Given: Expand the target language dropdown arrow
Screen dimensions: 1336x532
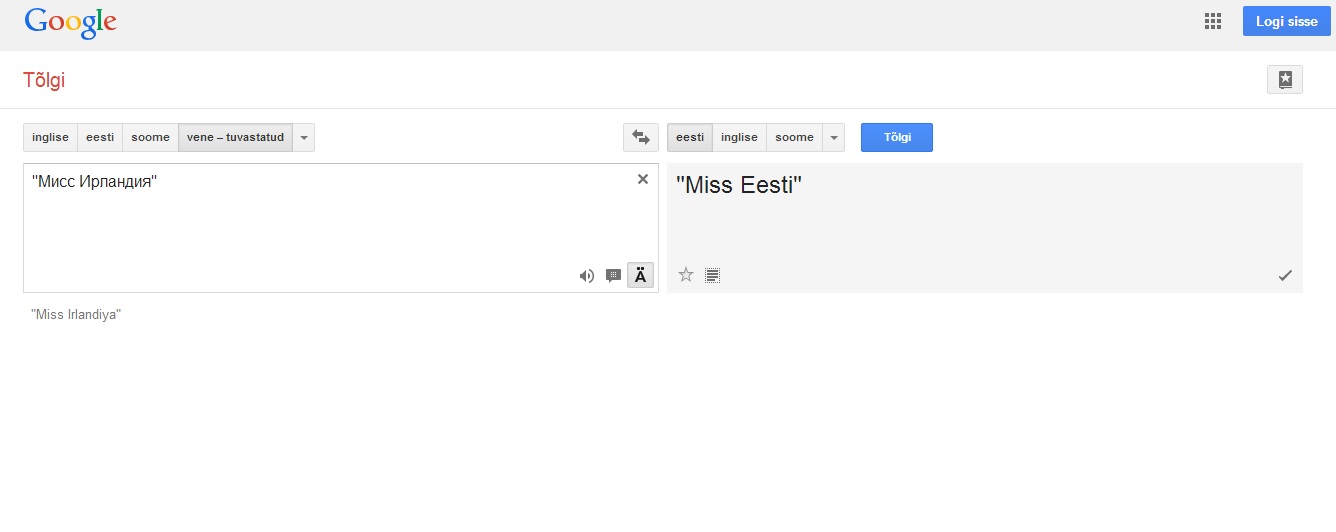Looking at the screenshot, I should point(834,137).
